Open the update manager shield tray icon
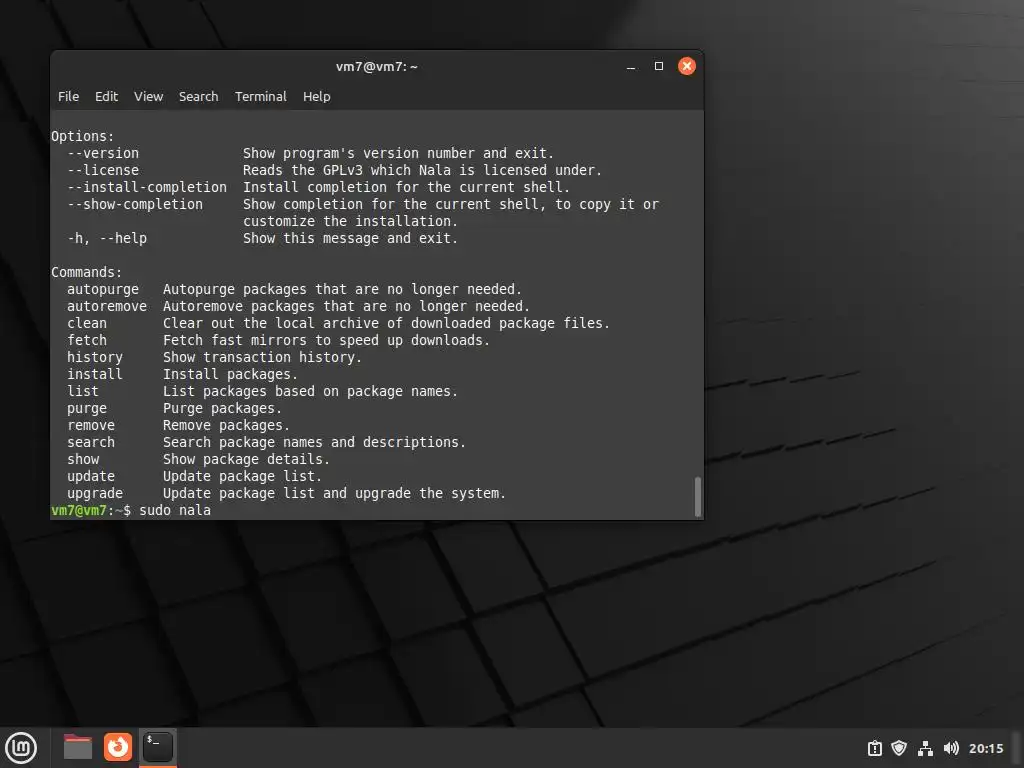Image resolution: width=1024 pixels, height=768 pixels. pos(899,748)
